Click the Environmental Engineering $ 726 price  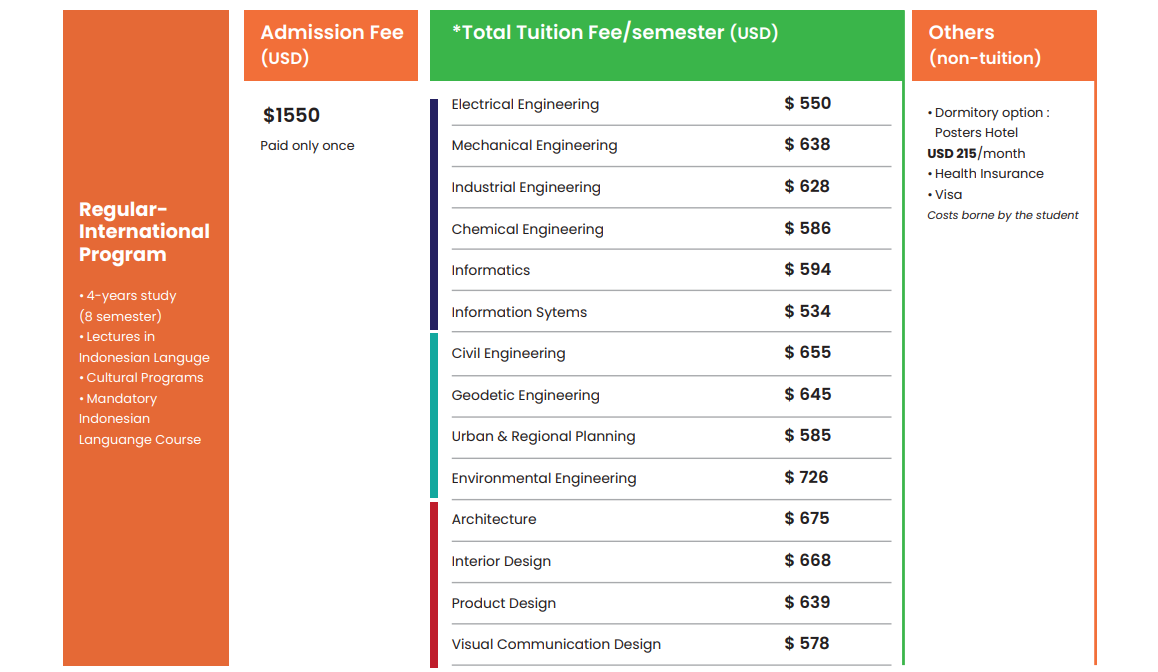point(806,478)
